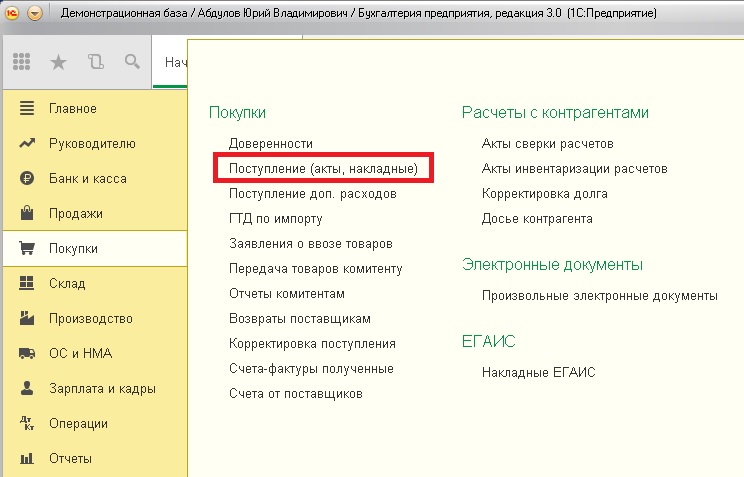Open the search magnifier icon
Viewport: 744px width, 477px height.
132,62
